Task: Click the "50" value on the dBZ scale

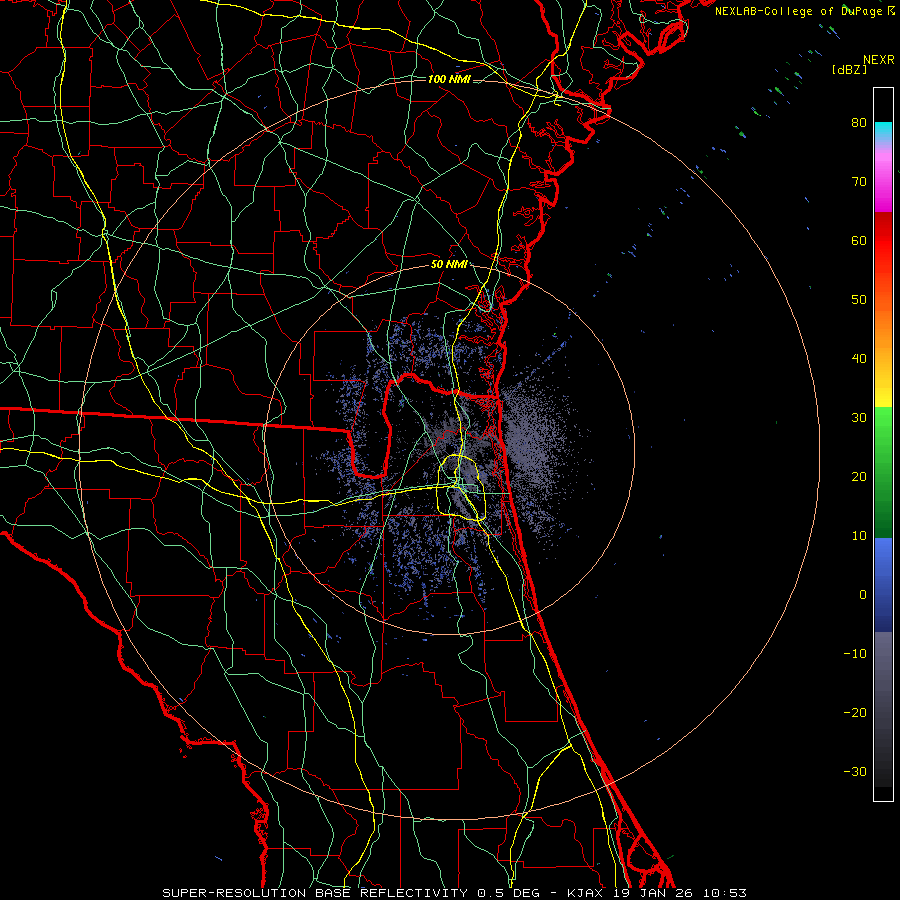Action: pos(859,300)
